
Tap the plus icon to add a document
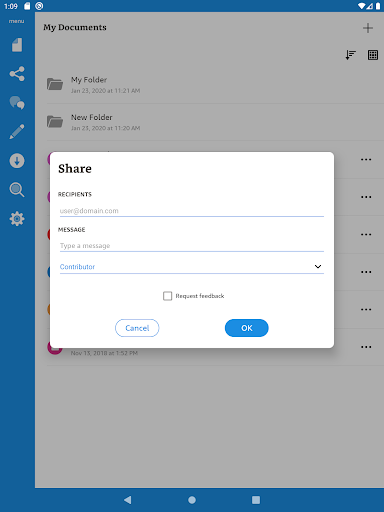pyautogui.click(x=368, y=28)
